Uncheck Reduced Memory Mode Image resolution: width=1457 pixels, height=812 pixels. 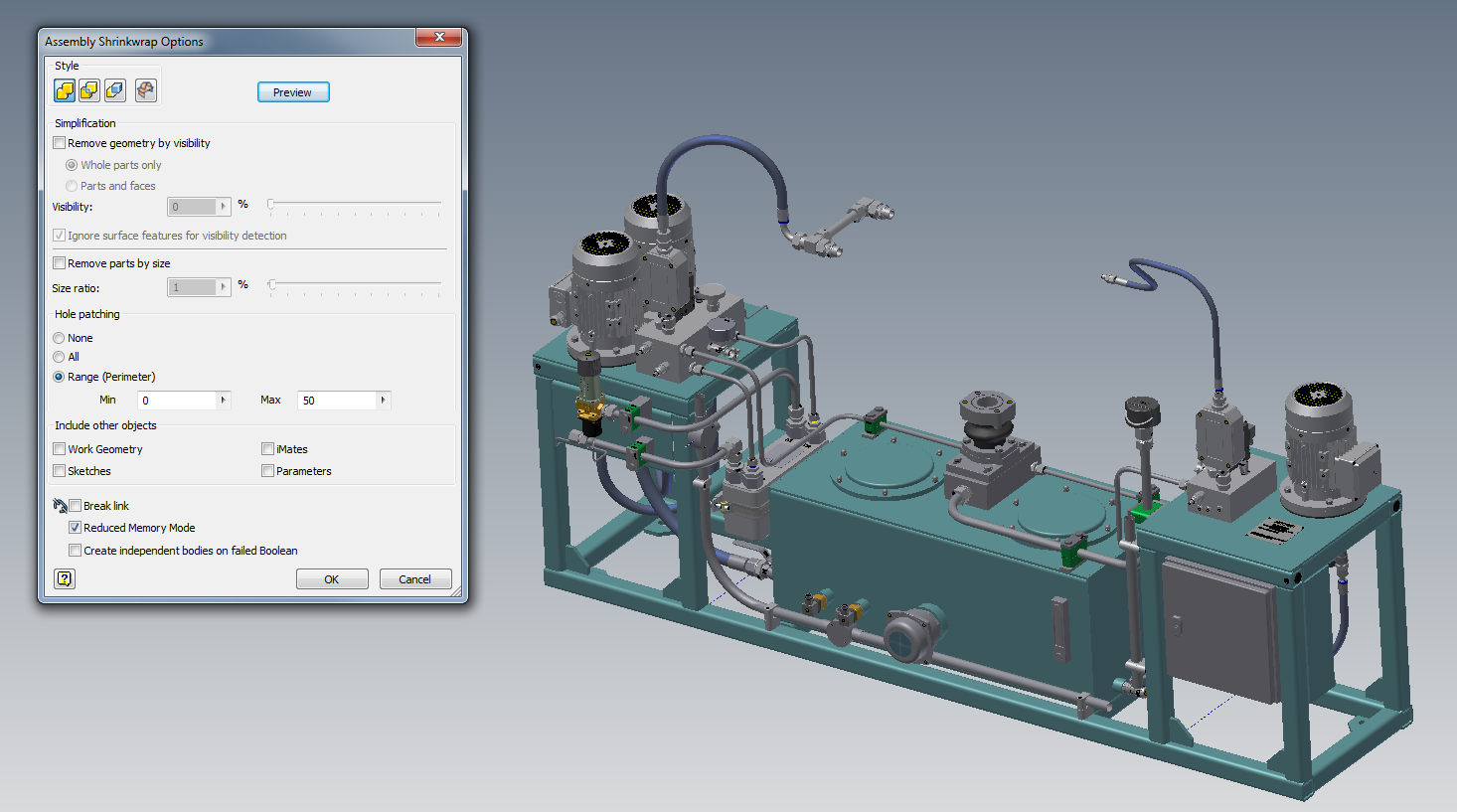tap(76, 528)
